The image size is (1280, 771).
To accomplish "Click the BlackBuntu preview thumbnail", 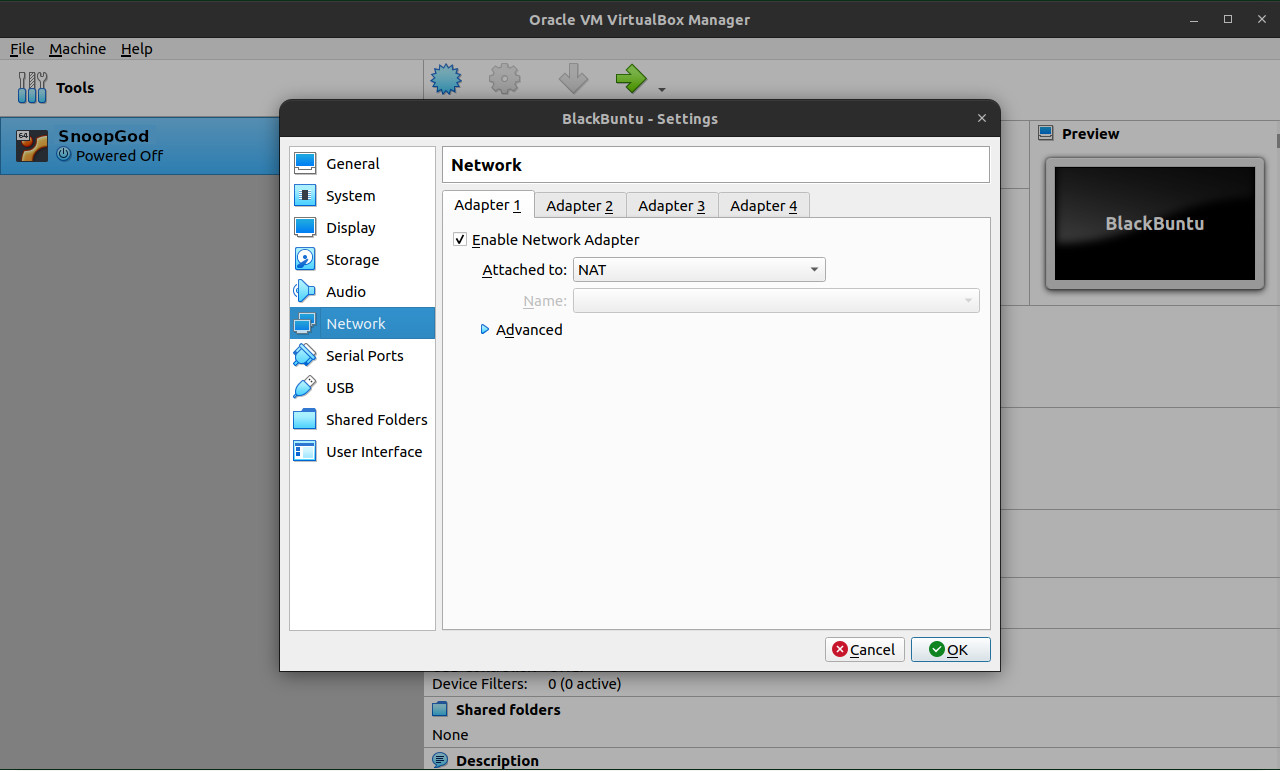I will [1155, 223].
